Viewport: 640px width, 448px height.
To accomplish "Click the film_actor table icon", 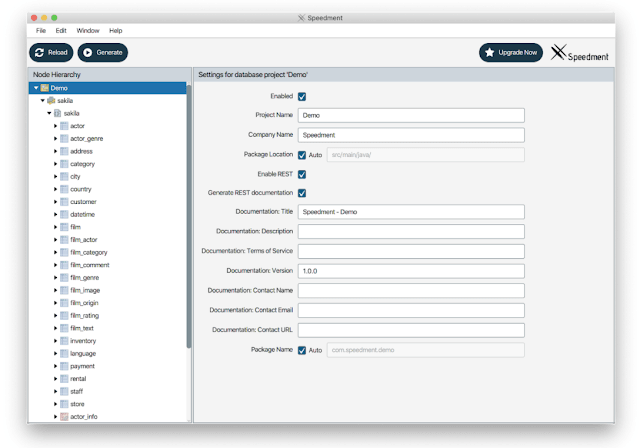I will tap(64, 240).
